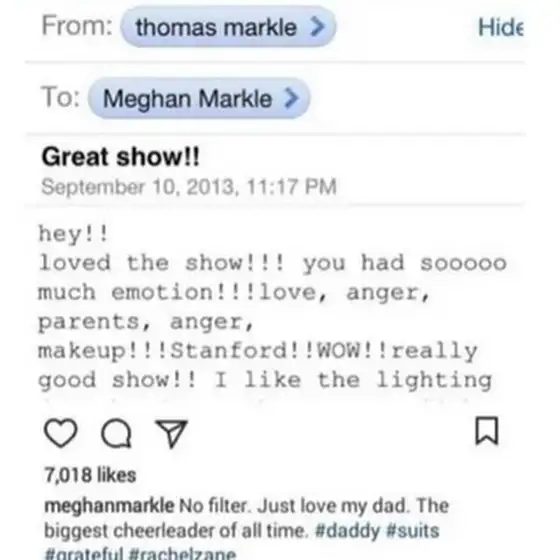Open the #grateful hashtag
This screenshot has width=560, height=560.
click(x=84, y=554)
